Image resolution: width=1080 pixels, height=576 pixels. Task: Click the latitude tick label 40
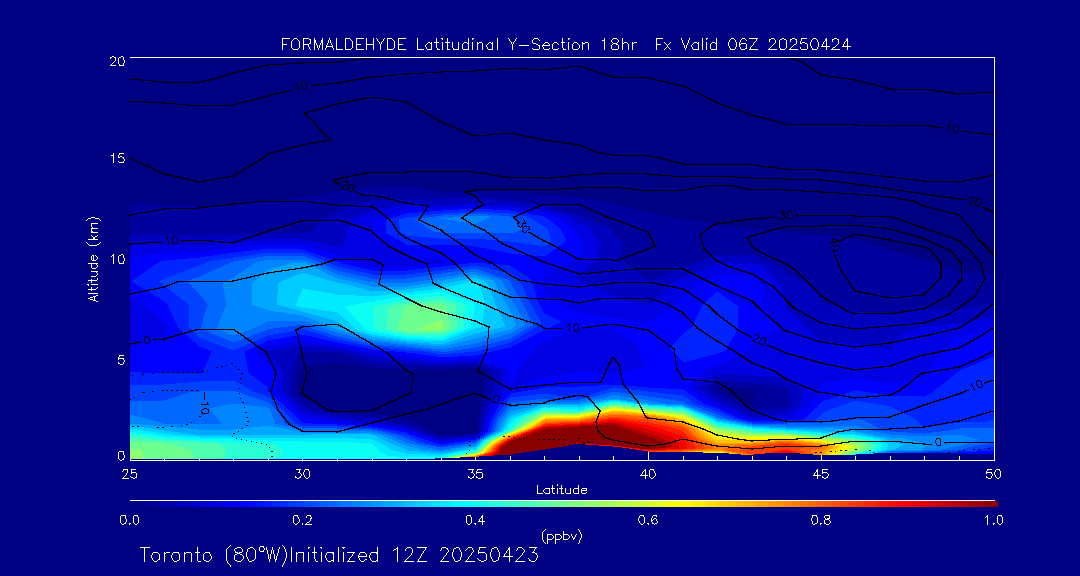tap(648, 474)
